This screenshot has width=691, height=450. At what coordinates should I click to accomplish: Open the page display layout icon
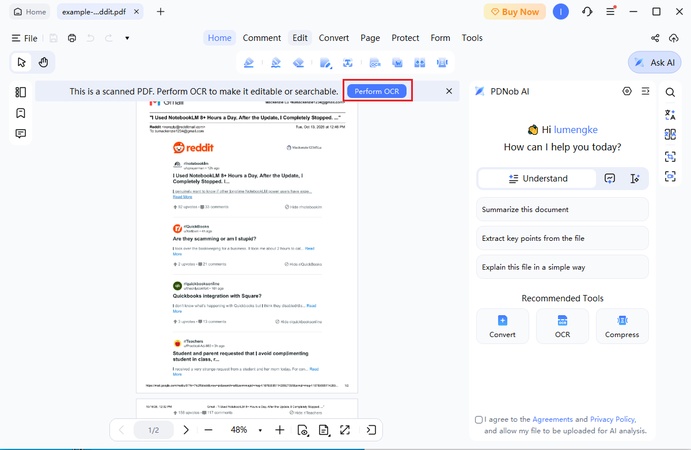(324, 430)
